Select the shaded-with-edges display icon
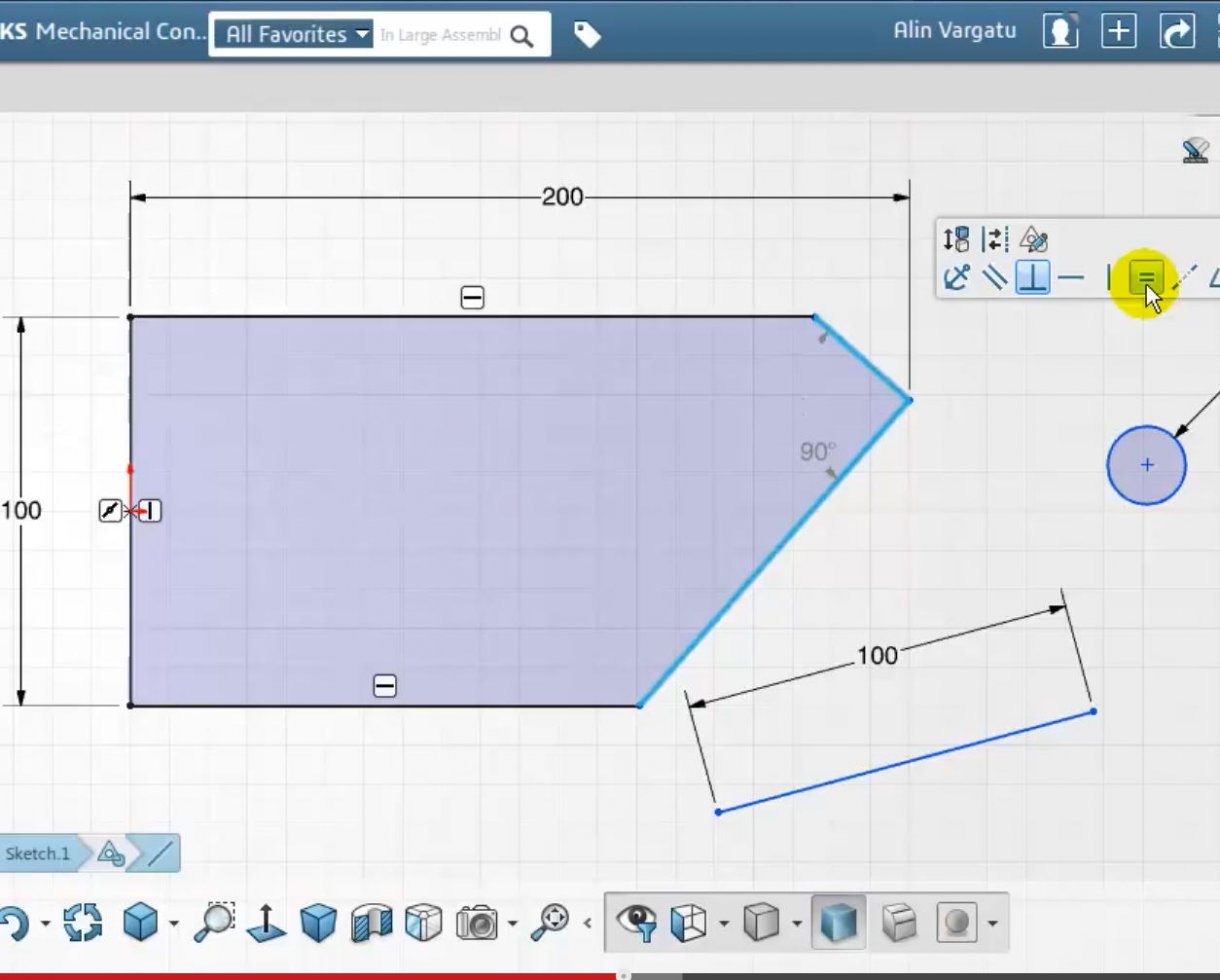The height and width of the screenshot is (980, 1220). (x=899, y=922)
